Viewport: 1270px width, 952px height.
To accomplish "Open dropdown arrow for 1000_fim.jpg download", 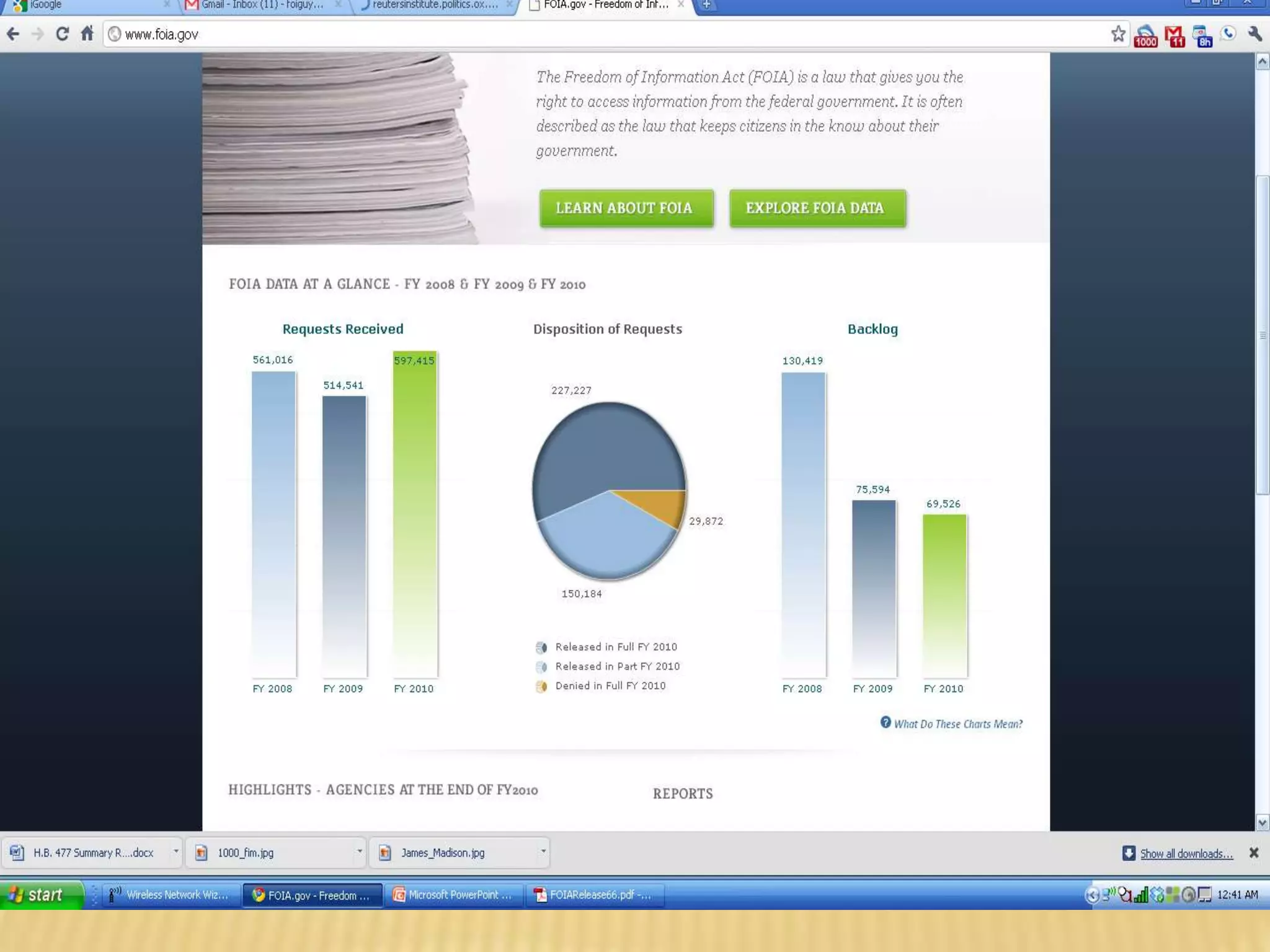I will tap(359, 852).
